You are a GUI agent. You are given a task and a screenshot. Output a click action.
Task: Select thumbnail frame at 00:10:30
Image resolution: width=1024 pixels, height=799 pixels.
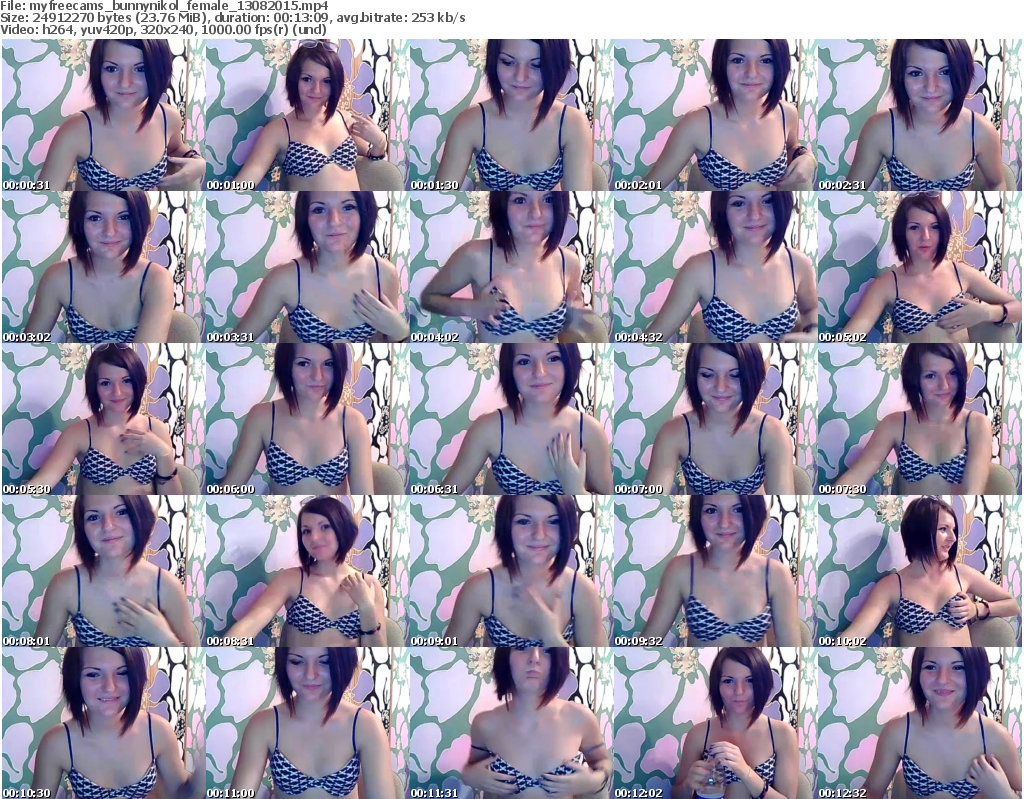103,723
